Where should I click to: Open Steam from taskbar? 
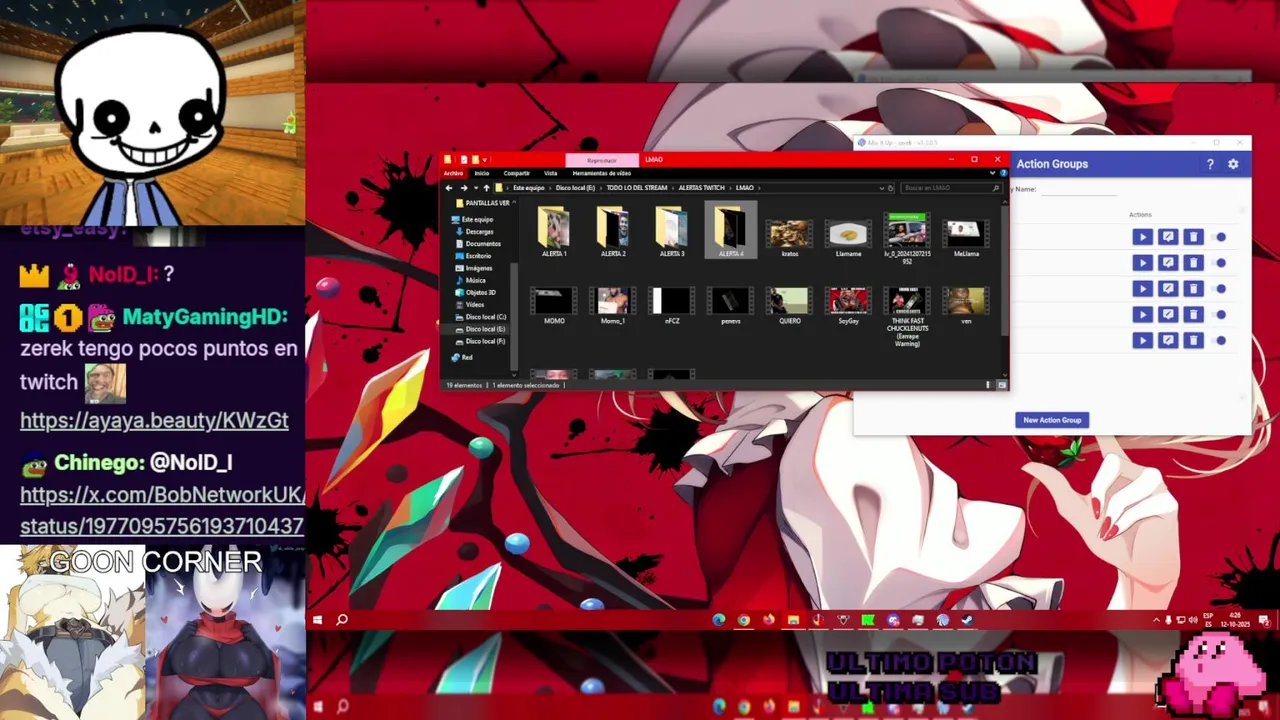point(967,620)
